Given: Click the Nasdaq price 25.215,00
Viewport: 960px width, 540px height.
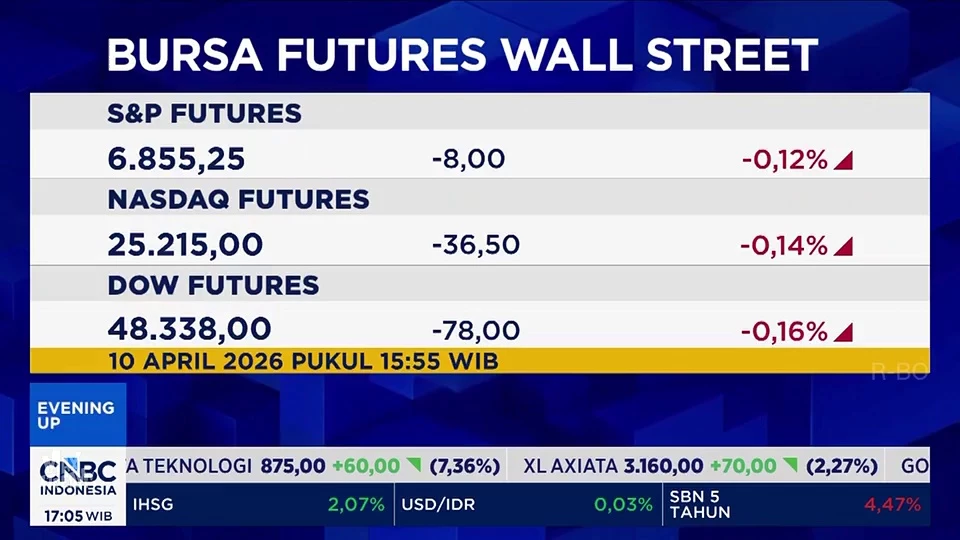Looking at the screenshot, I should [x=185, y=245].
